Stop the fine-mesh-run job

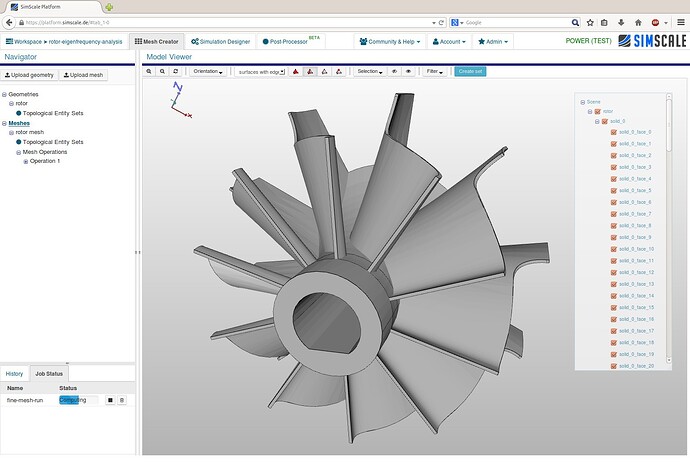click(x=110, y=400)
